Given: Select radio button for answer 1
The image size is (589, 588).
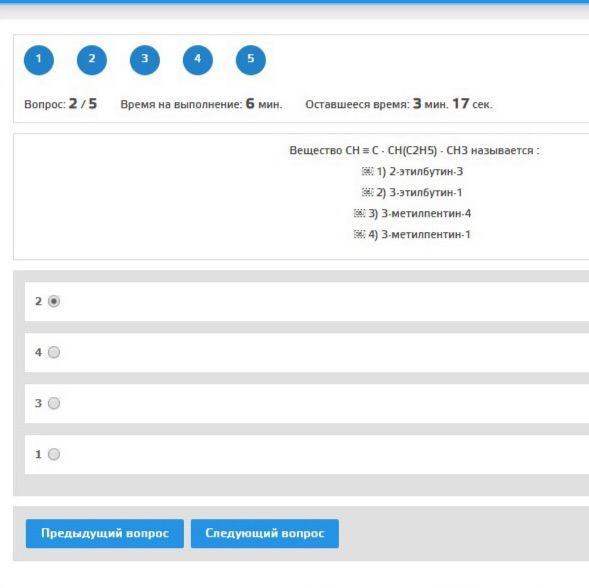Looking at the screenshot, I should click(54, 454).
